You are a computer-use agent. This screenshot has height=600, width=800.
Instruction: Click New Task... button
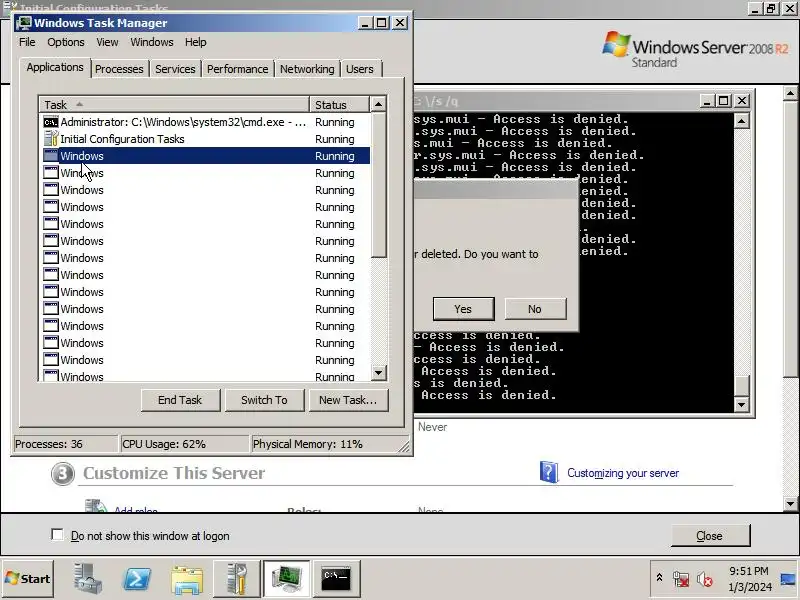coord(348,400)
